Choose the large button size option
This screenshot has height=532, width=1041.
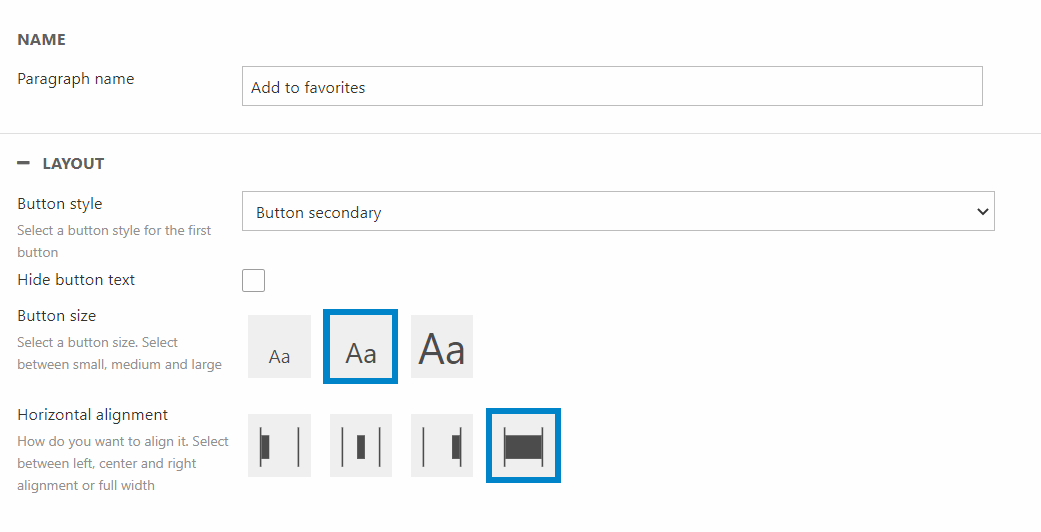click(x=442, y=347)
